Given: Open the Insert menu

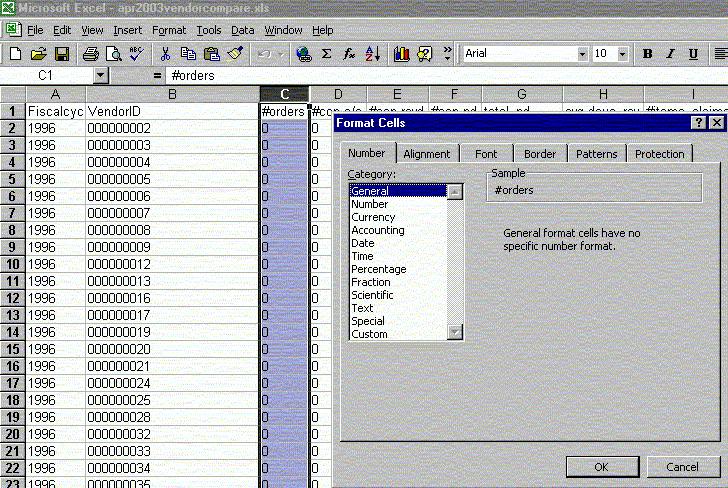Looking at the screenshot, I should click(128, 30).
